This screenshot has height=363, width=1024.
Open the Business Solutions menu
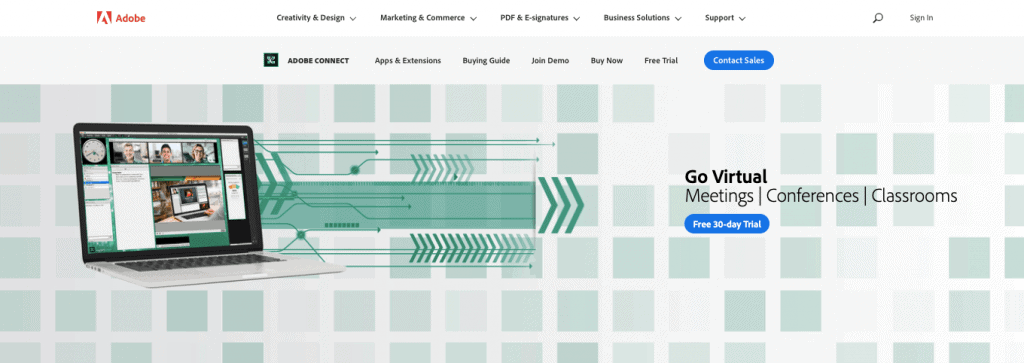pyautogui.click(x=643, y=18)
